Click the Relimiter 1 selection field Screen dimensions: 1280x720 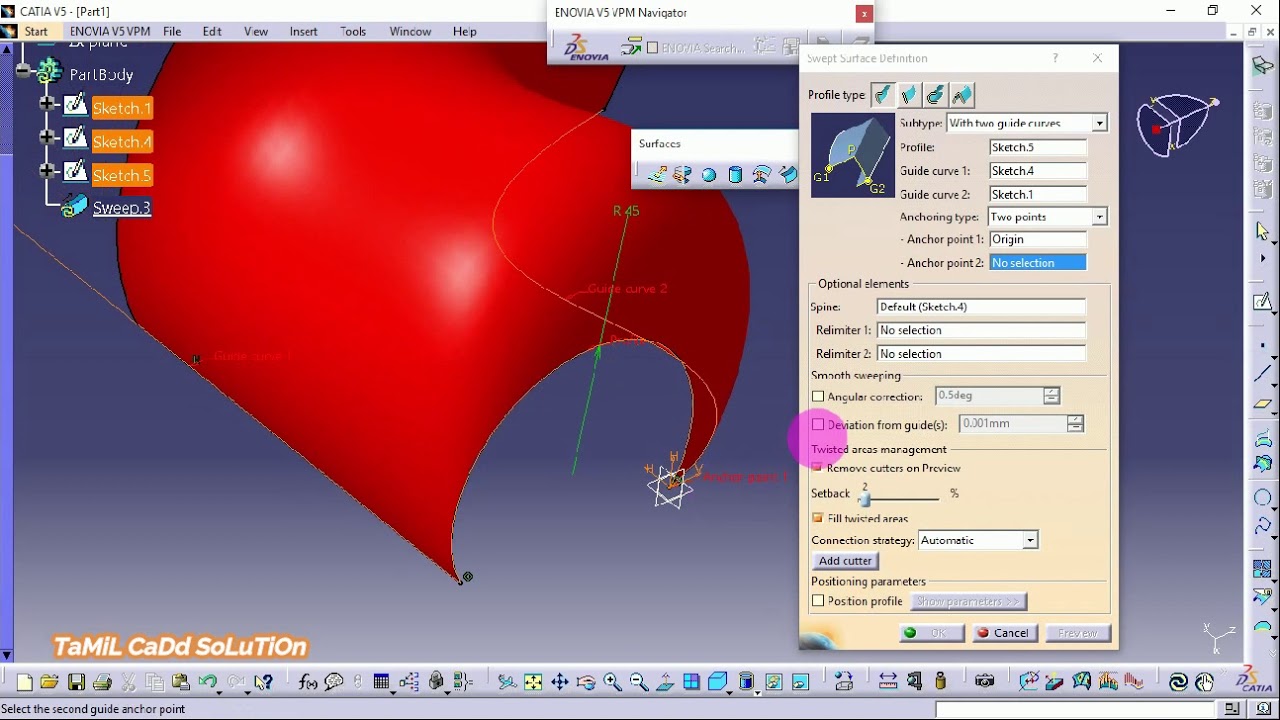(981, 330)
